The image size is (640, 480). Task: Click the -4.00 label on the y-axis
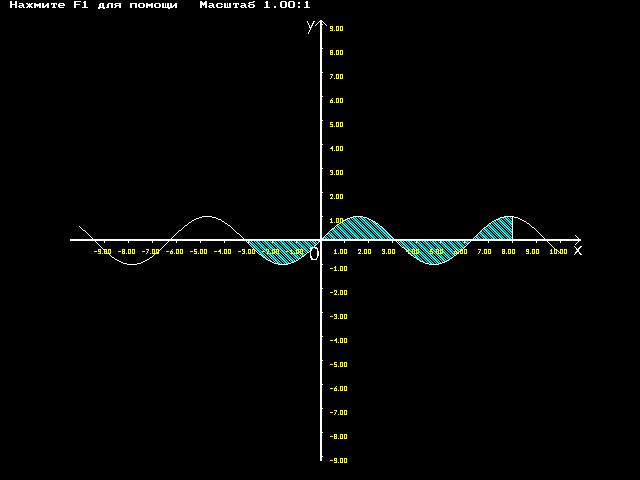pyautogui.click(x=338, y=340)
